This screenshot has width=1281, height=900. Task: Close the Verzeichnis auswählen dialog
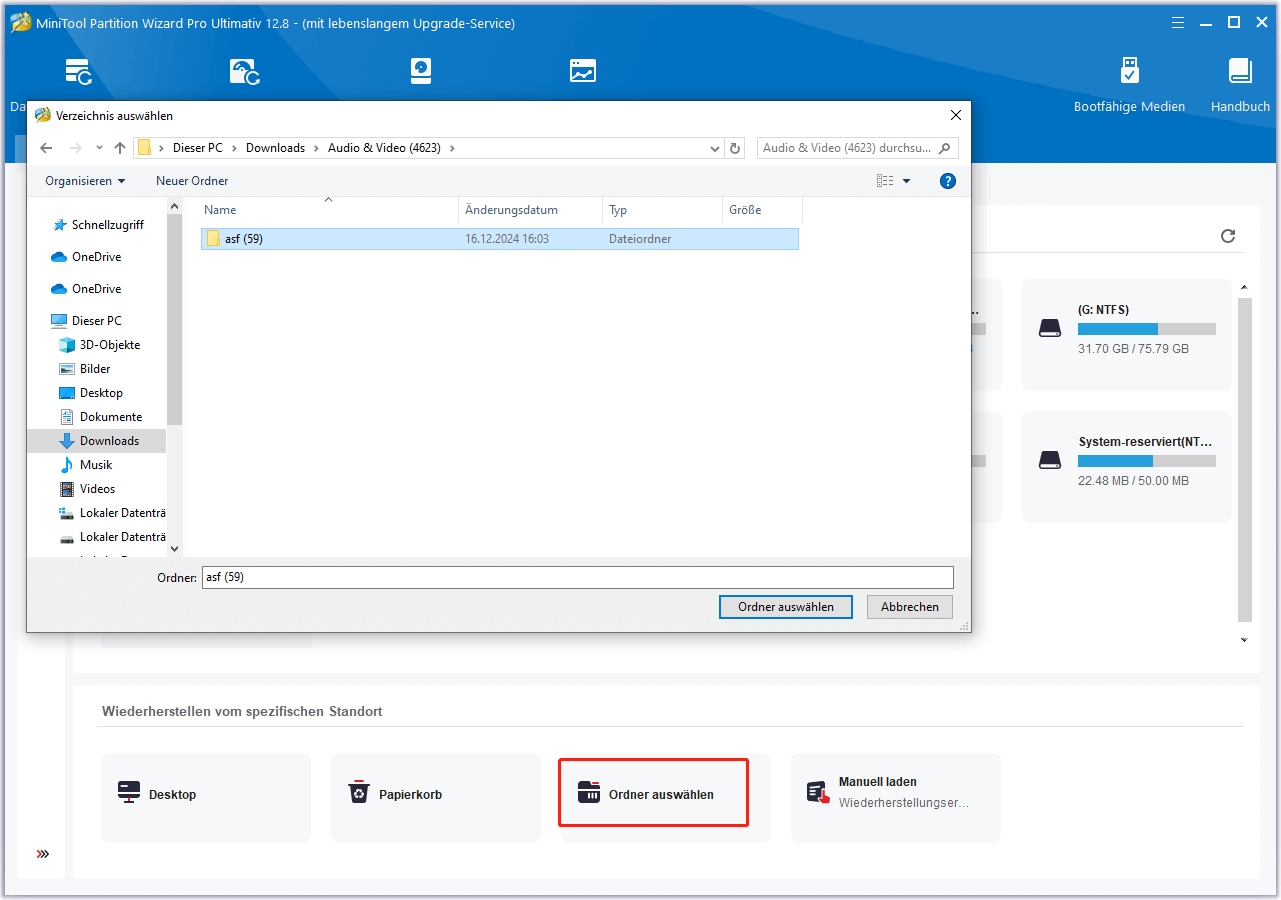point(955,116)
